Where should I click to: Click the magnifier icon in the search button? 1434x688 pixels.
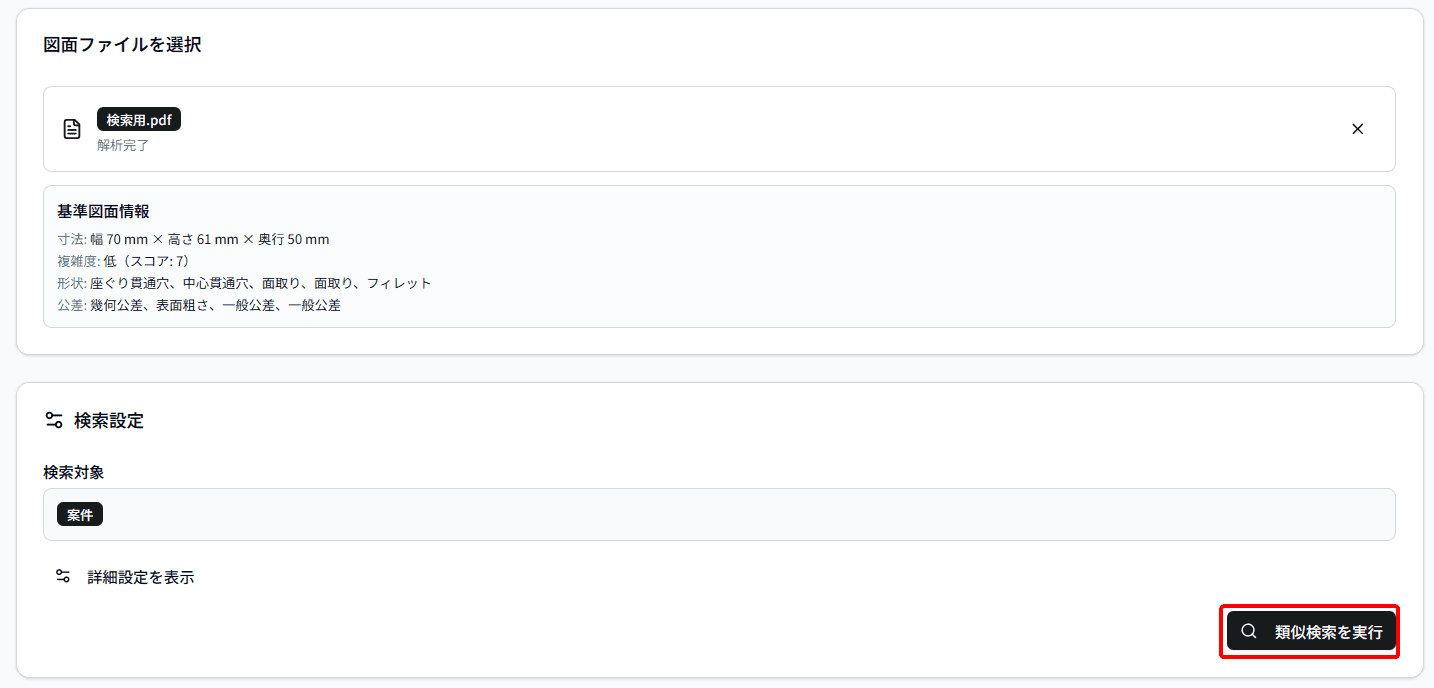(1248, 631)
